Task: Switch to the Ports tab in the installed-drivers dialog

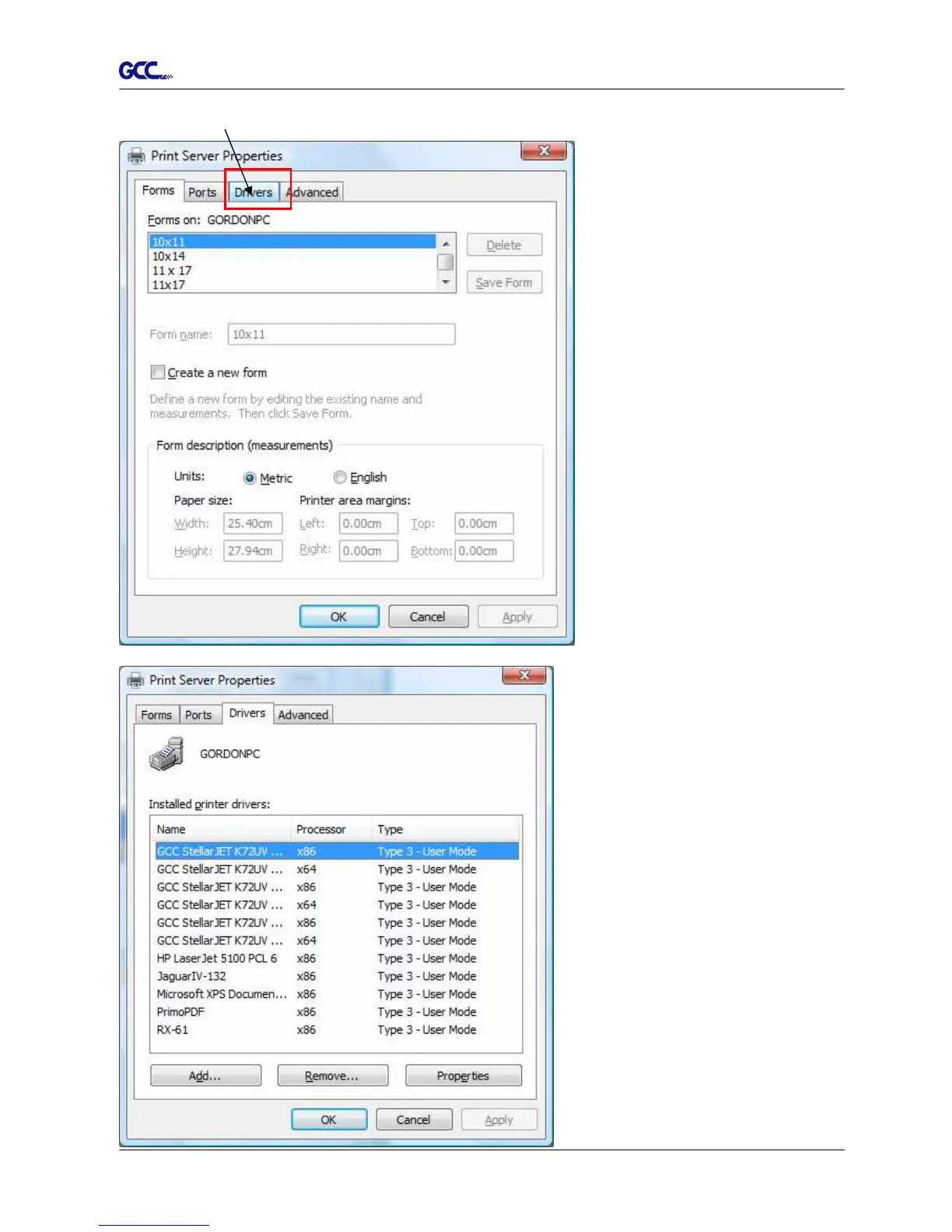Action: point(198,715)
